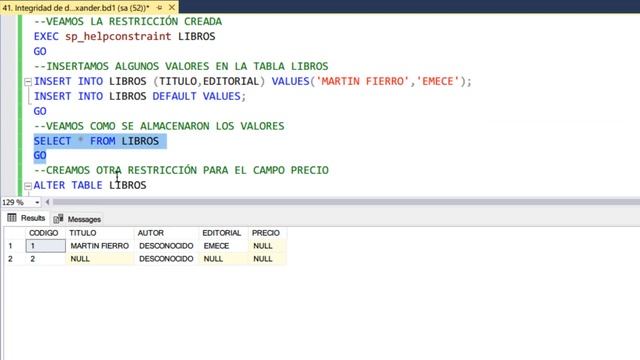Image resolution: width=640 pixels, height=360 pixels.
Task: Switch to the Results tab
Action: tap(26, 218)
